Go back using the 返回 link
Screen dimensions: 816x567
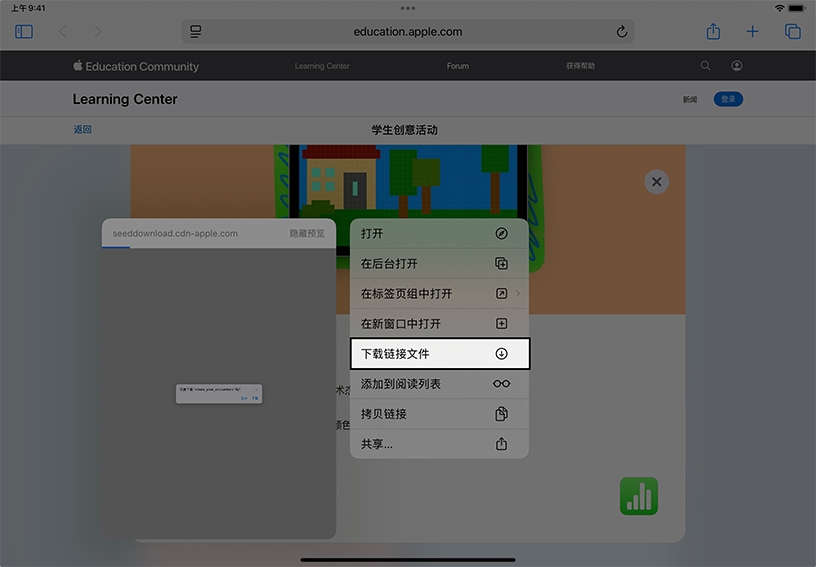(x=82, y=130)
